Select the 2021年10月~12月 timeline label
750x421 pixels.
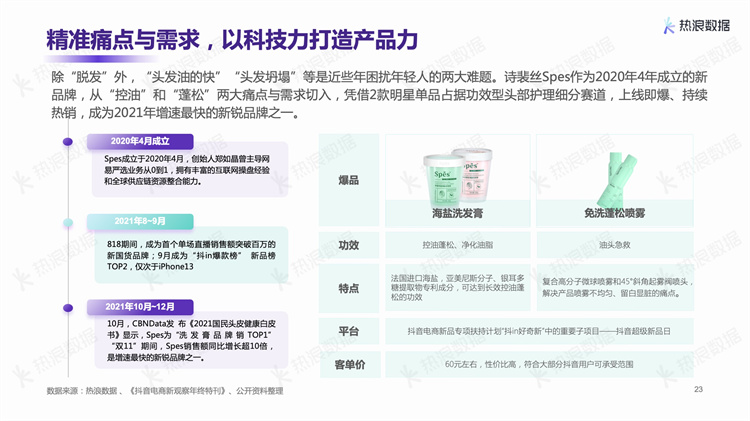pos(143,306)
